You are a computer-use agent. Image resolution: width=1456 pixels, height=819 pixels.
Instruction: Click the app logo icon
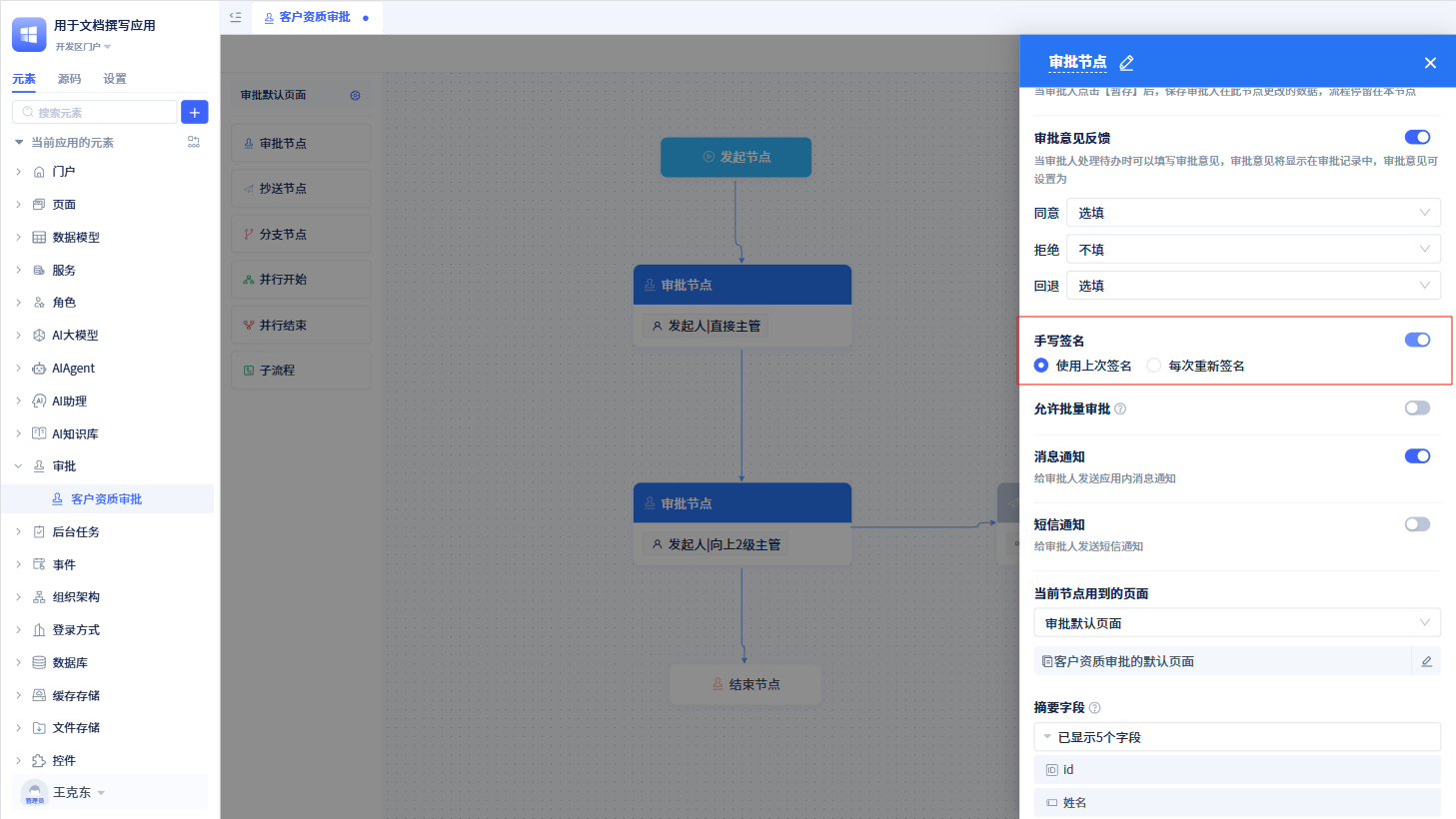29,34
